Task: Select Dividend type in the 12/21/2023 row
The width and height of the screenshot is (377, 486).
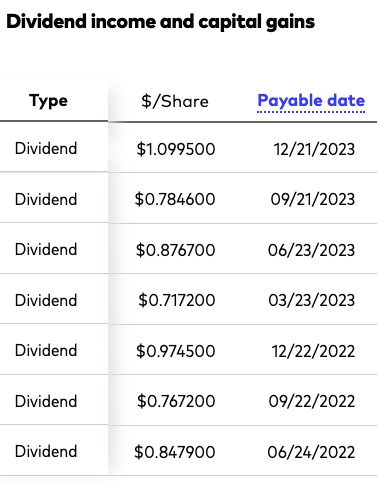Action: (46, 148)
